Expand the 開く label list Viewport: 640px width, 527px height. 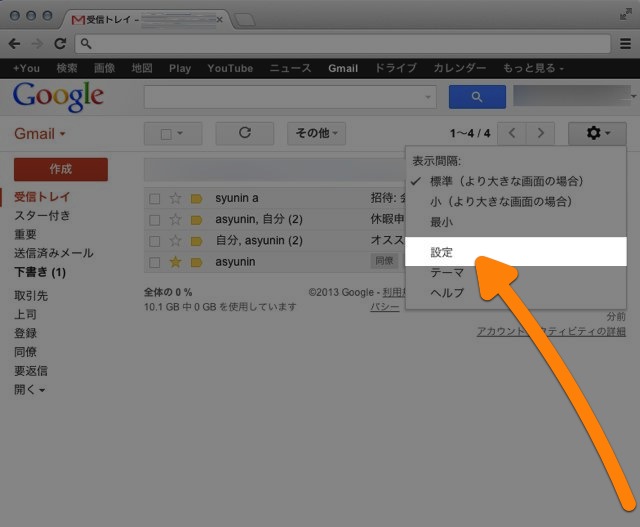pos(29,390)
